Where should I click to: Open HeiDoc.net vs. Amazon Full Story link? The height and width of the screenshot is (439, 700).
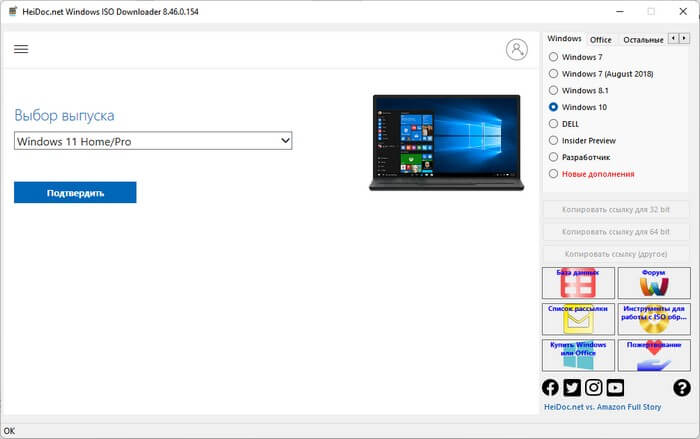pos(602,407)
